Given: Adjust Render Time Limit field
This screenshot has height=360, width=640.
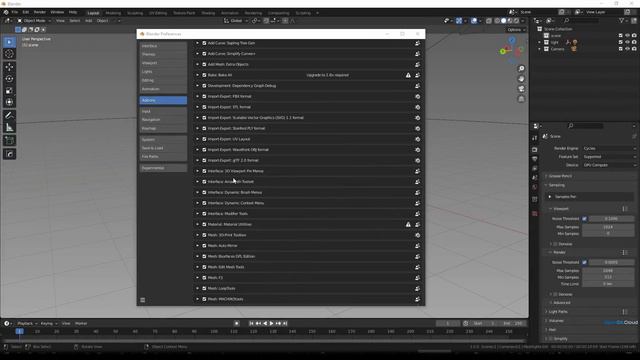Looking at the screenshot, I should point(608,284).
